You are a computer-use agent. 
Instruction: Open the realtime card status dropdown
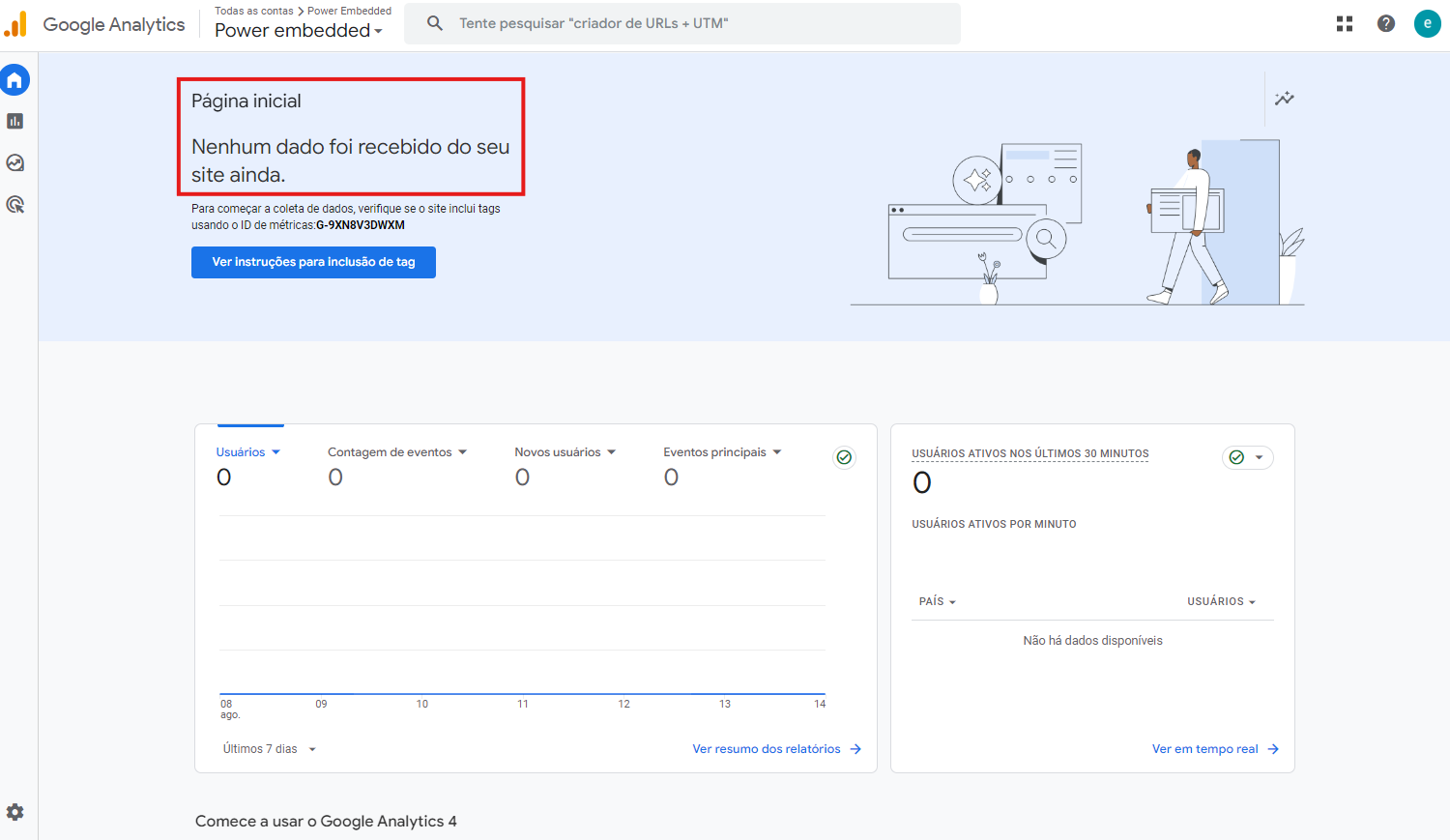[x=1247, y=457]
